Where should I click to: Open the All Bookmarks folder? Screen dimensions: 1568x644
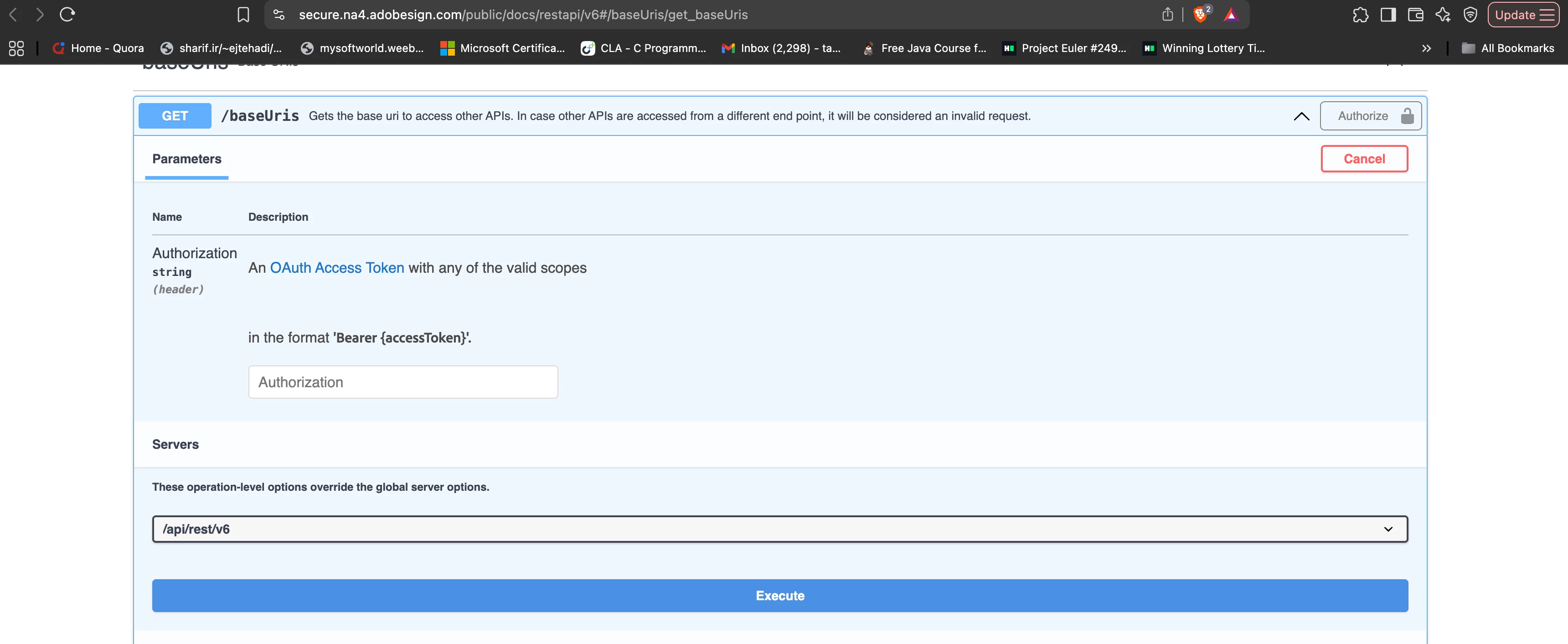point(1508,48)
